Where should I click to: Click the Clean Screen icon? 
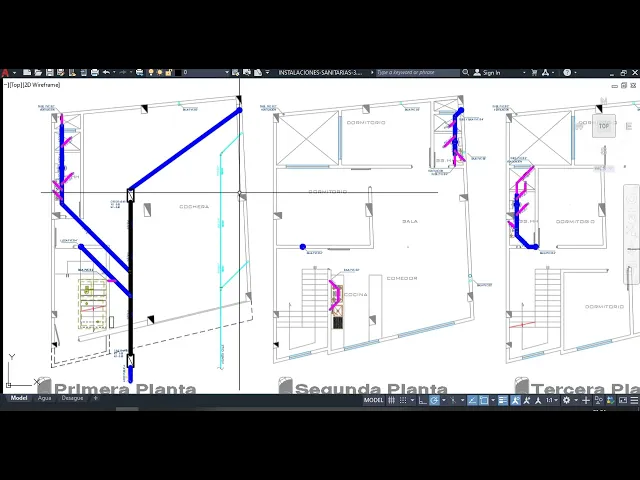click(622, 400)
